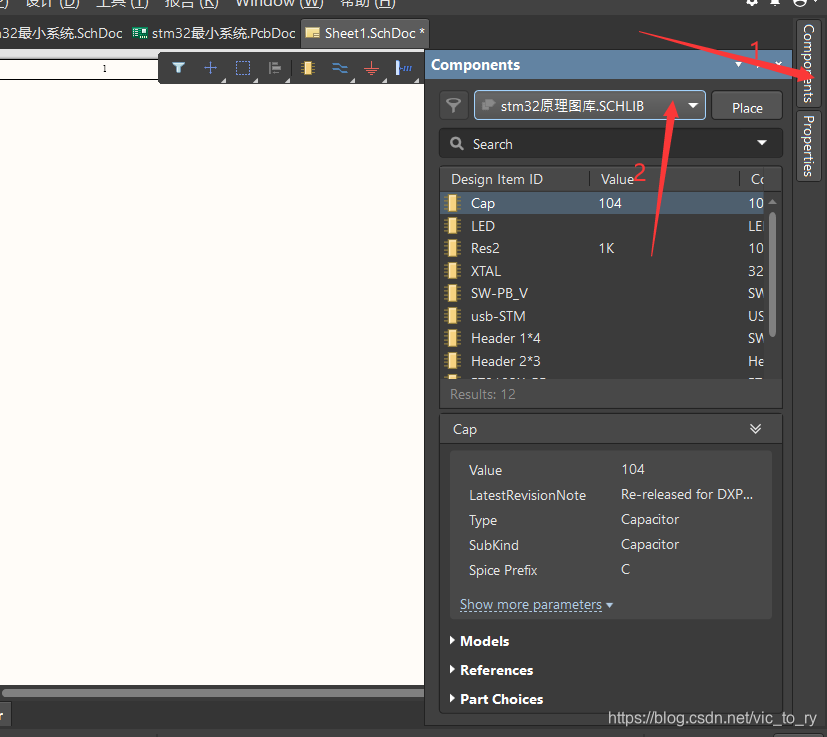Click the component icon of Header 2*3 row

click(x=453, y=361)
